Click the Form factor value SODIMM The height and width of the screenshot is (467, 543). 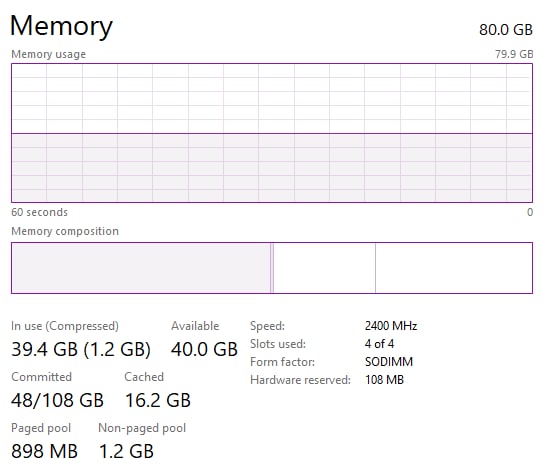pyautogui.click(x=389, y=362)
